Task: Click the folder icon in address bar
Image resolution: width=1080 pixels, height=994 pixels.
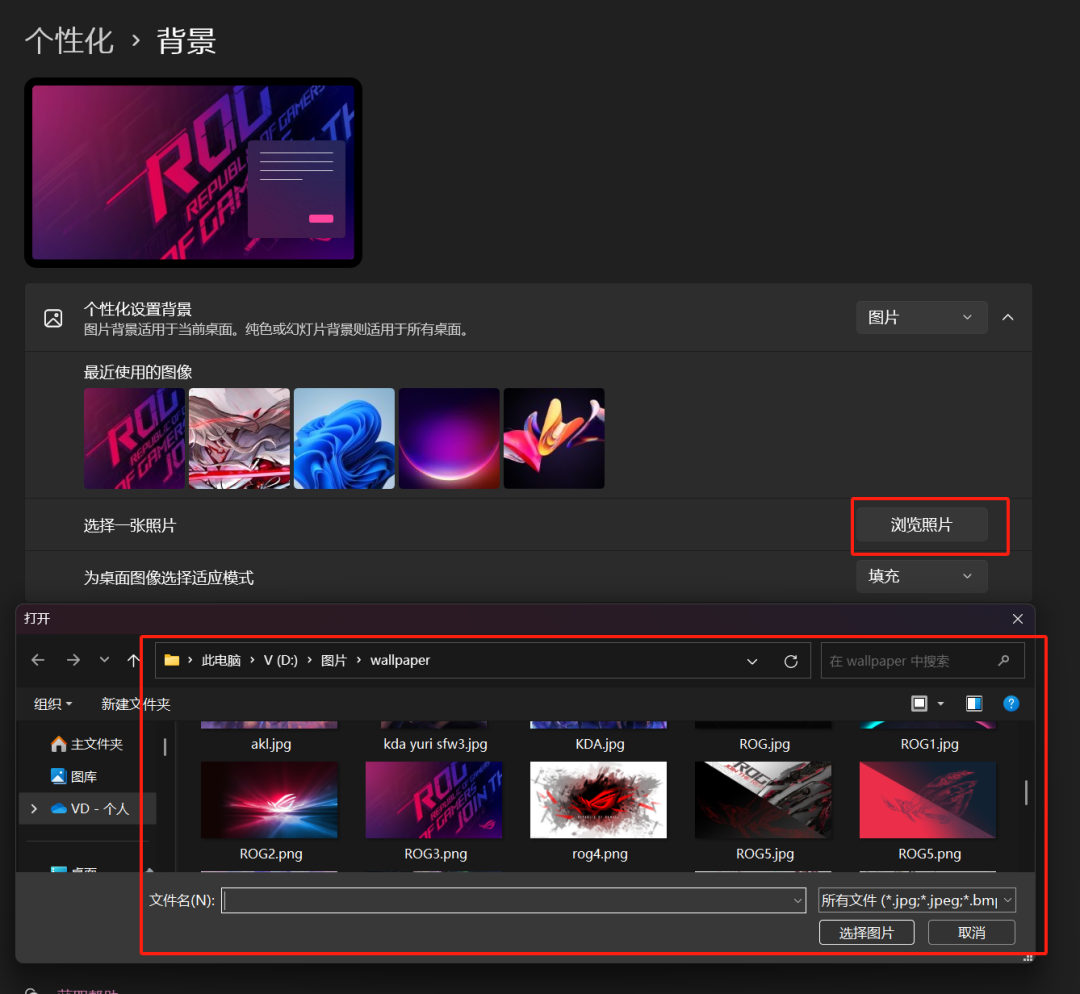Action: coord(172,660)
